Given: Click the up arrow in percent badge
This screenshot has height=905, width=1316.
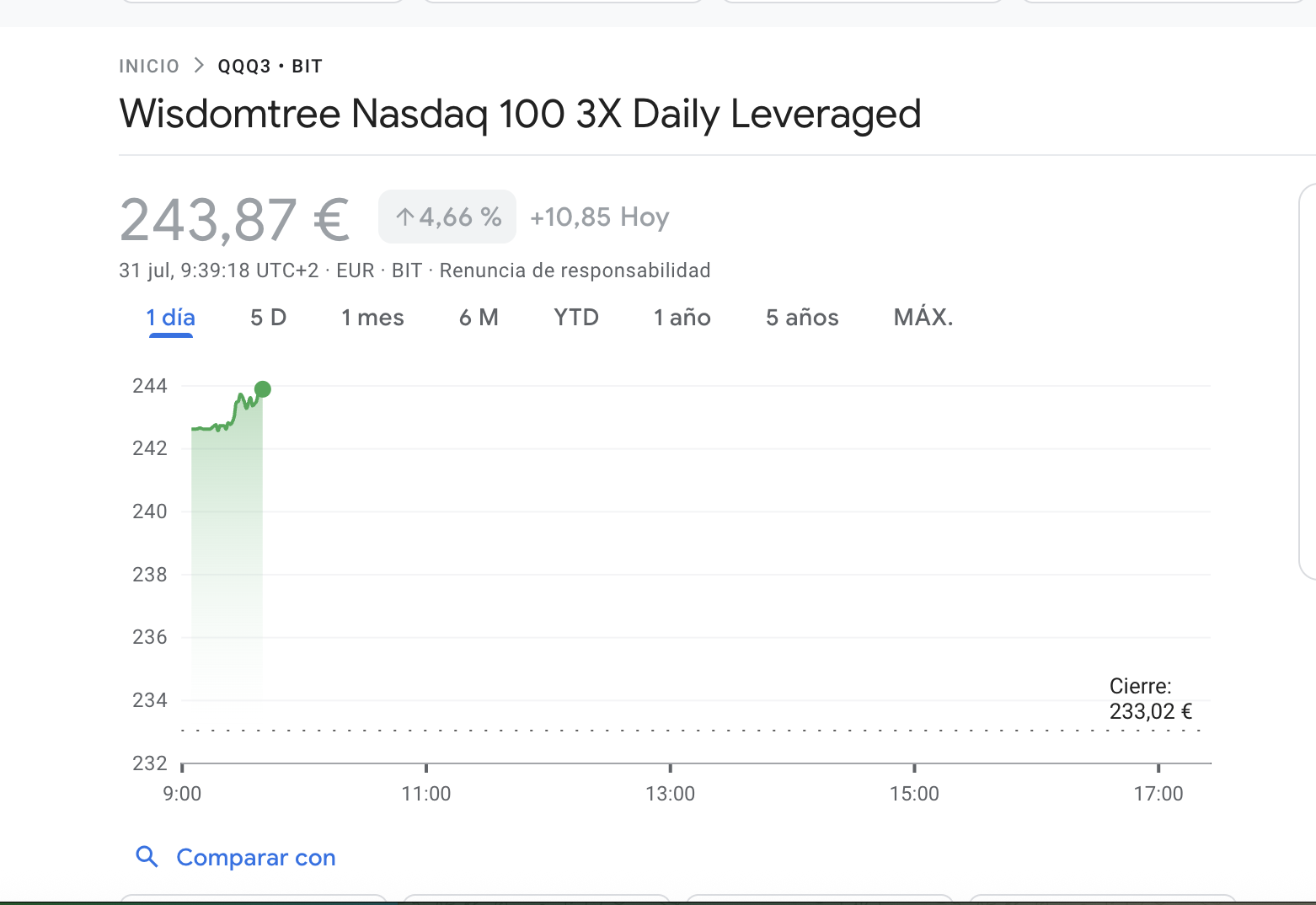Looking at the screenshot, I should (405, 217).
